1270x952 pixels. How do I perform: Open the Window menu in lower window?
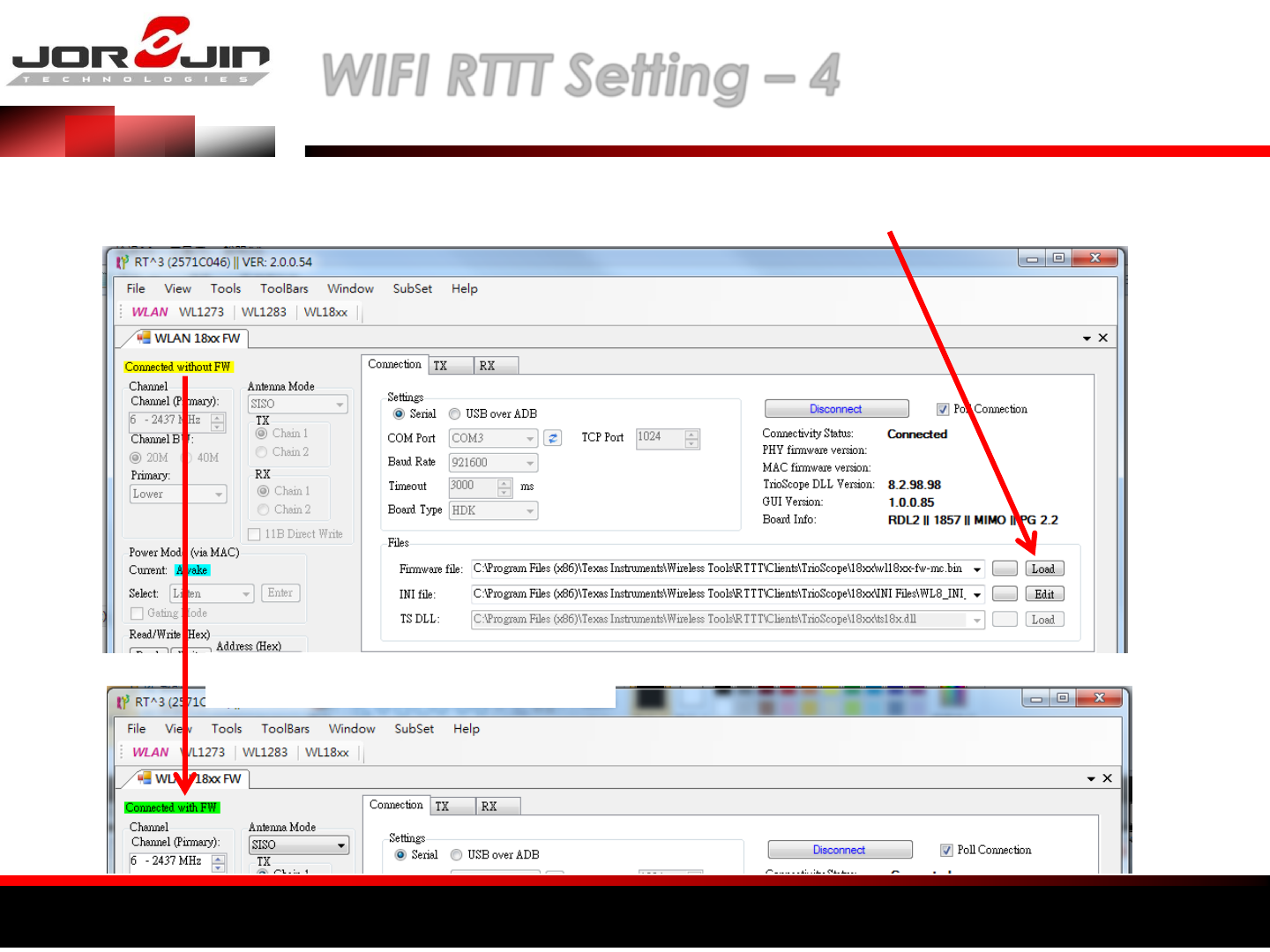click(352, 729)
